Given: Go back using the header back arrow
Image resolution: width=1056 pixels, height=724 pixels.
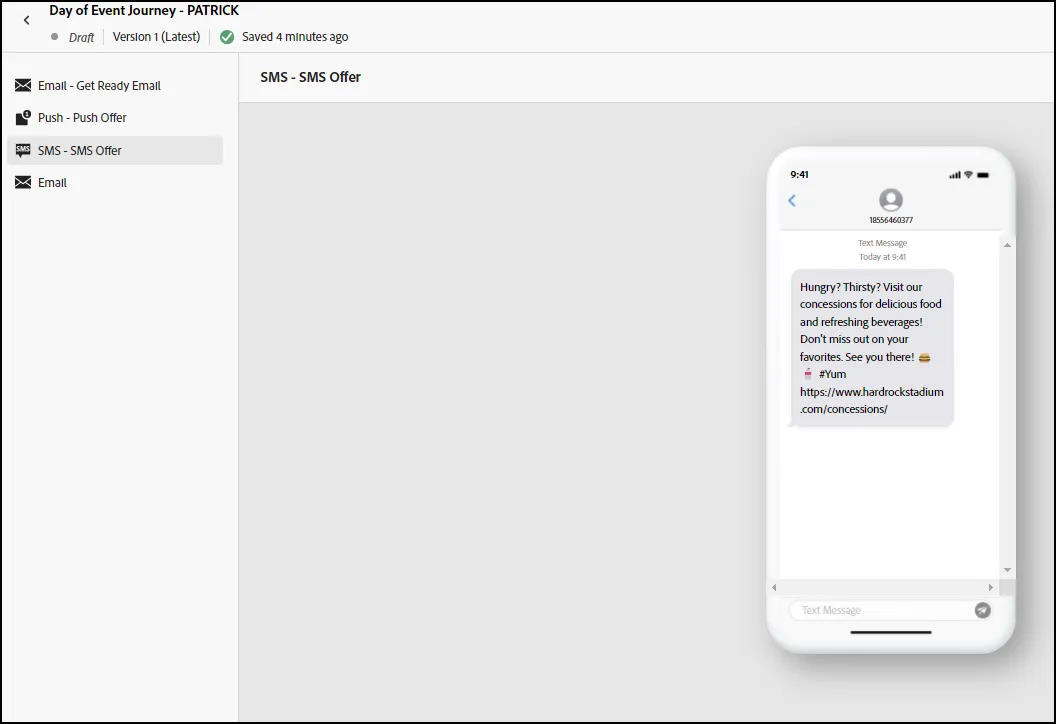Looking at the screenshot, I should pos(26,21).
